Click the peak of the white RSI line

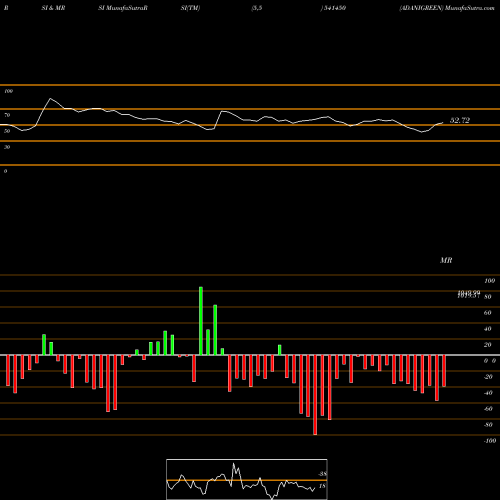50,98
